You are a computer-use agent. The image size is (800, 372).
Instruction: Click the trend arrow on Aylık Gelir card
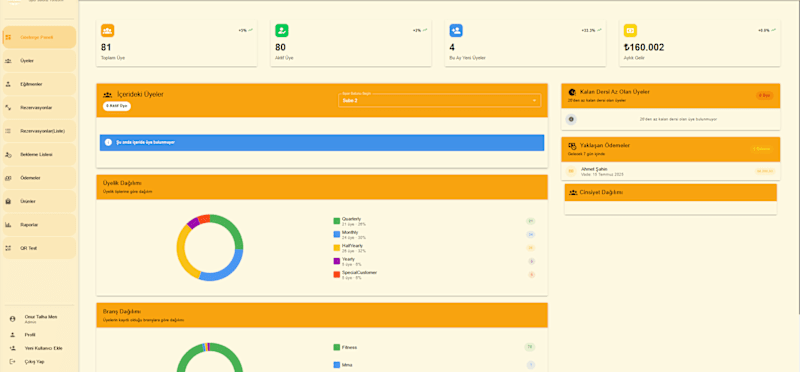(773, 30)
